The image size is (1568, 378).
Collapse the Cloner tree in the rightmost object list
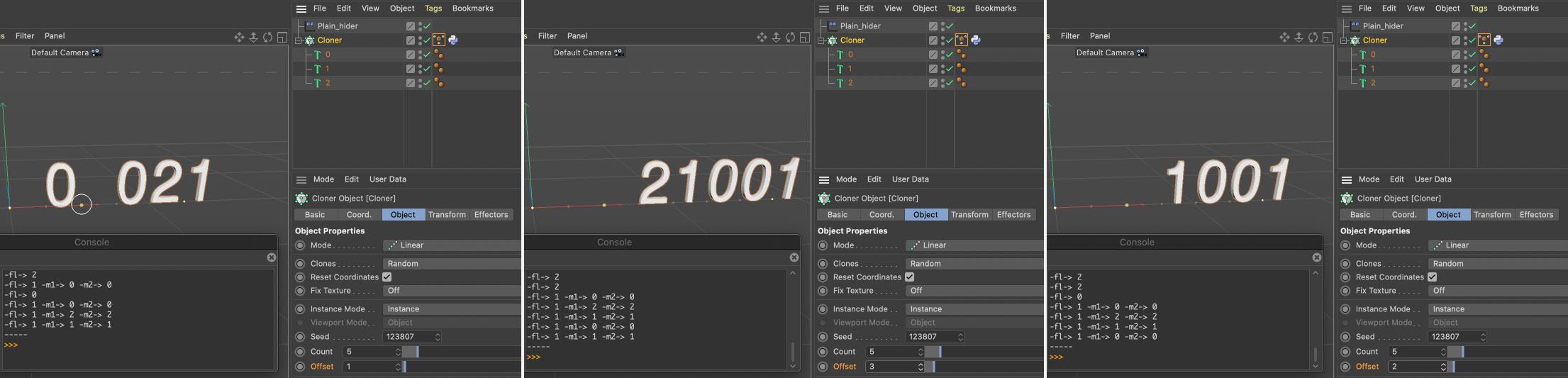click(1344, 40)
